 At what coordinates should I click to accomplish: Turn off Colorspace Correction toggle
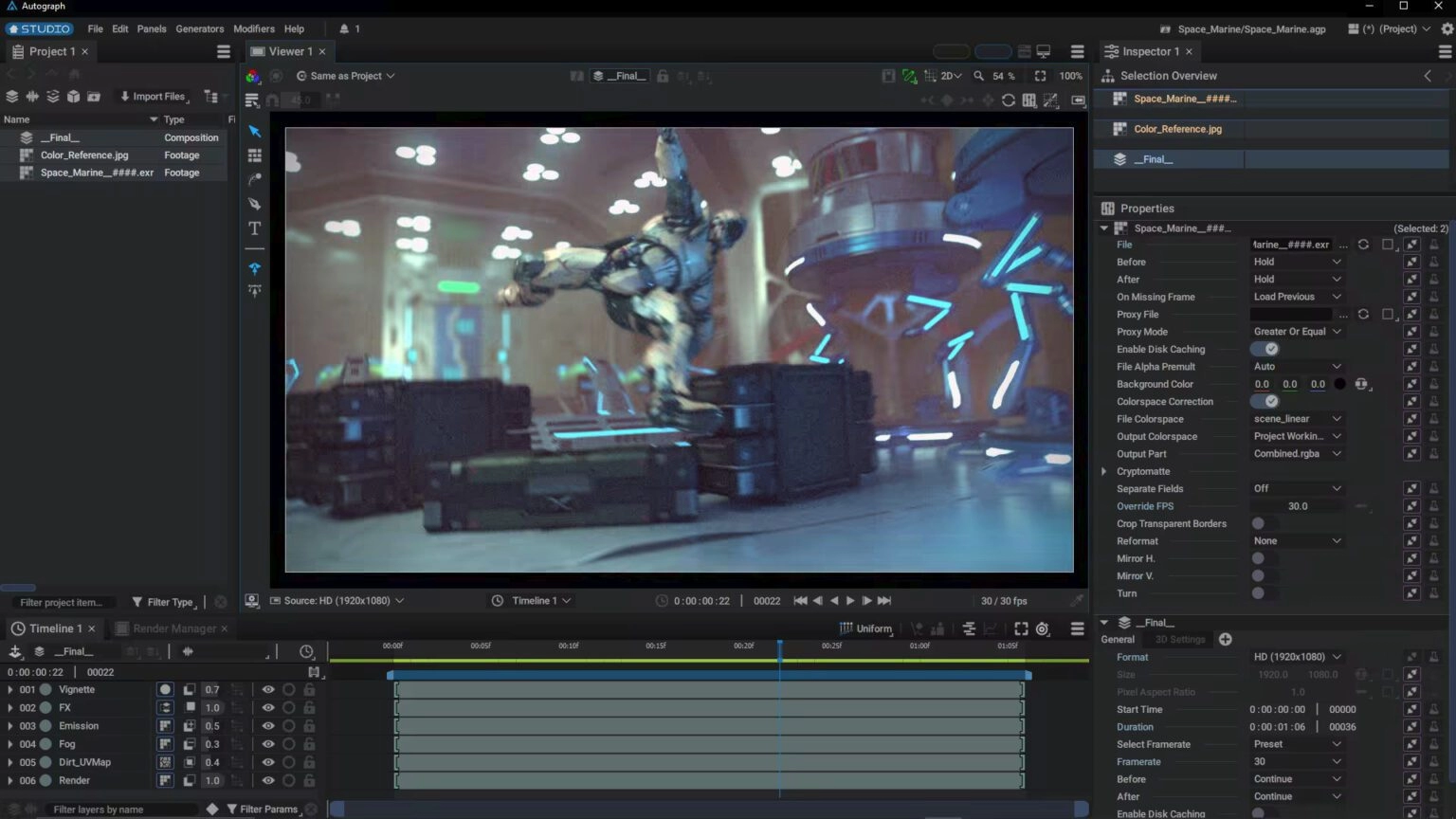pyautogui.click(x=1265, y=402)
